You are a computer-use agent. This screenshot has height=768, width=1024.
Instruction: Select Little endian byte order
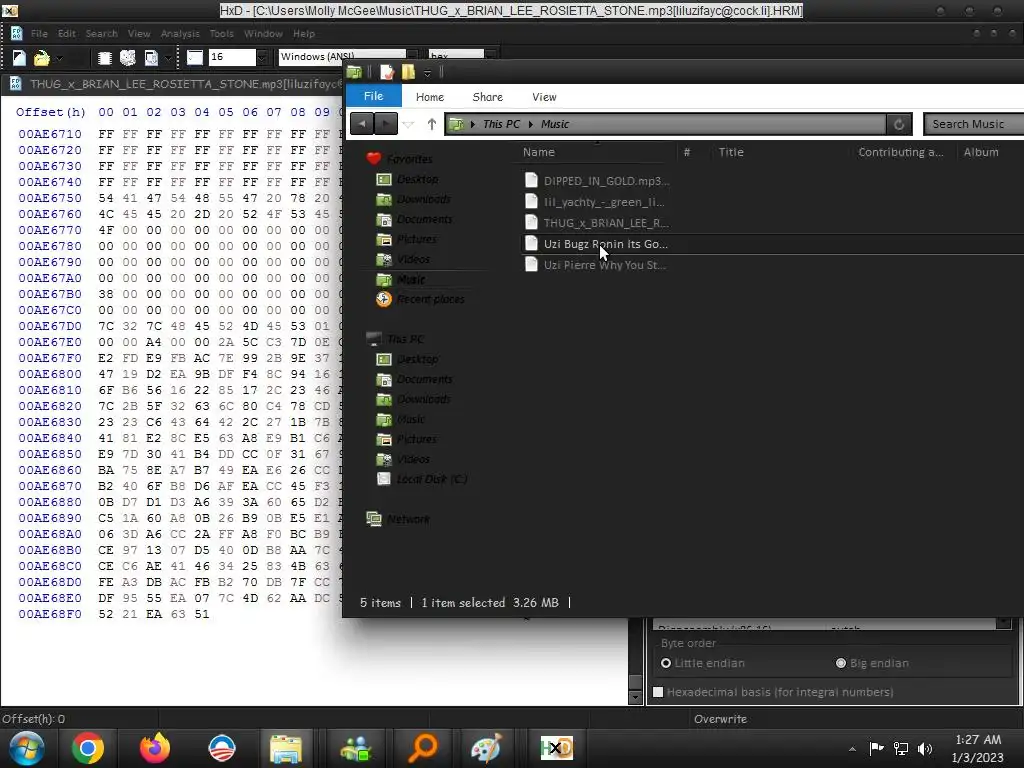point(703,663)
